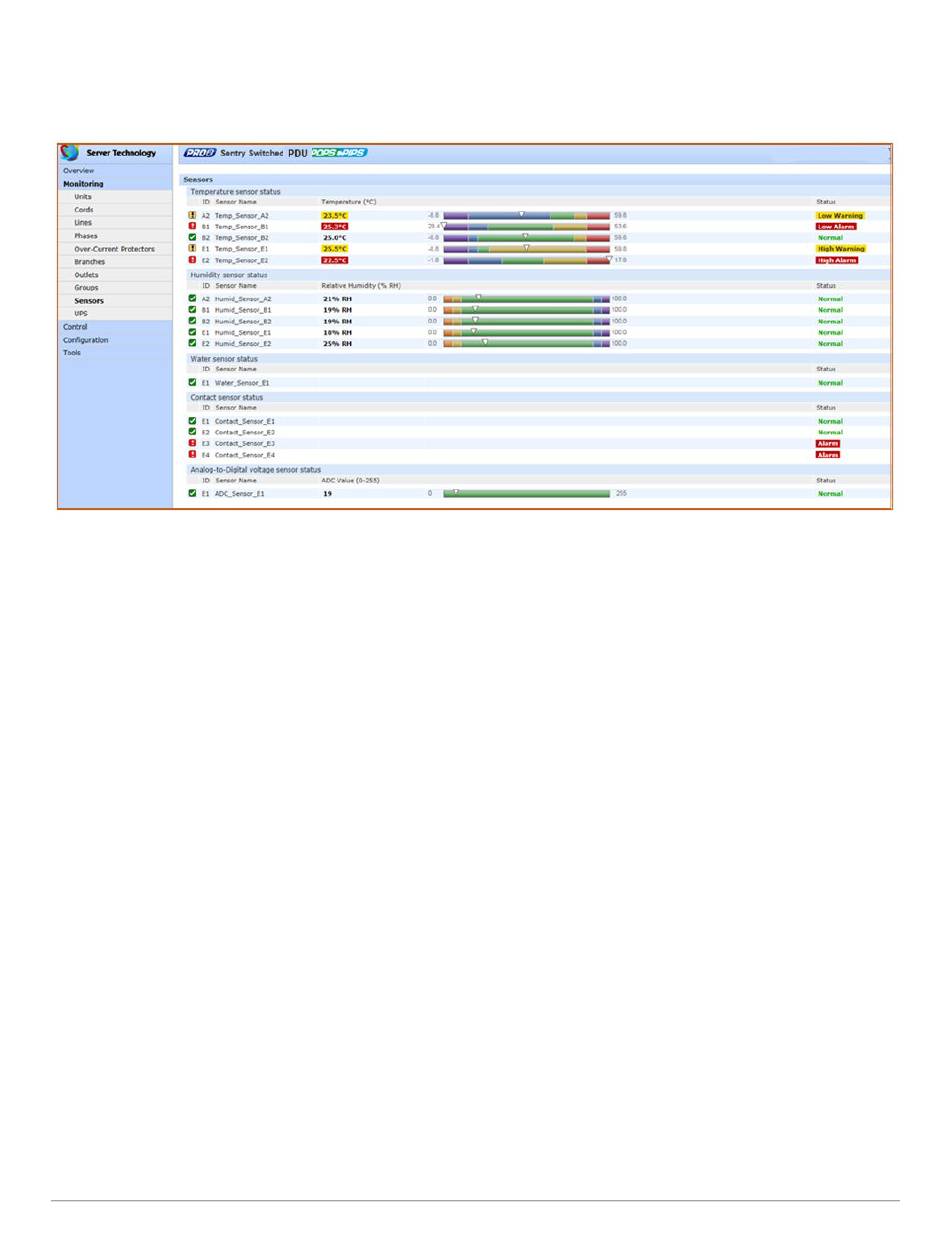Click the red alarm icon beside Contact_Sensor_E4

(x=192, y=454)
